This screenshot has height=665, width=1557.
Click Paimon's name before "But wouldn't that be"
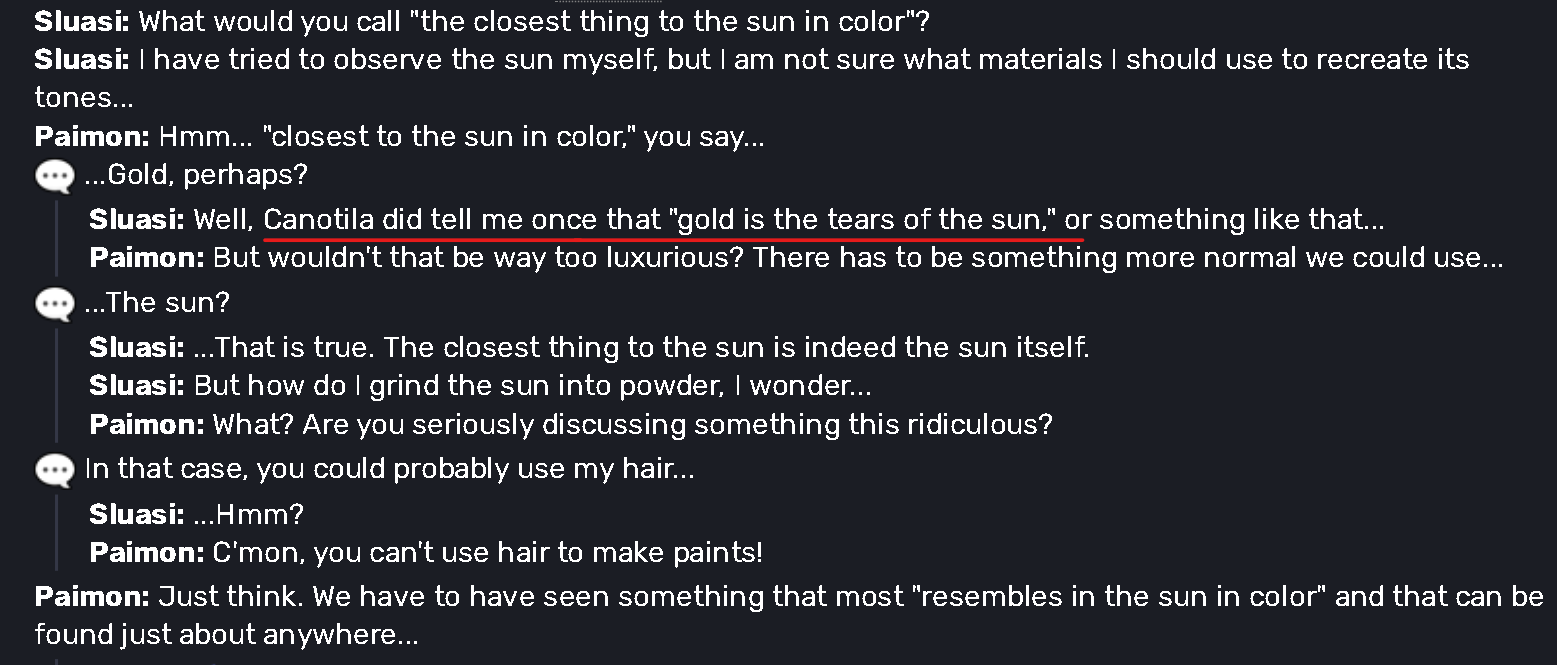tap(147, 258)
